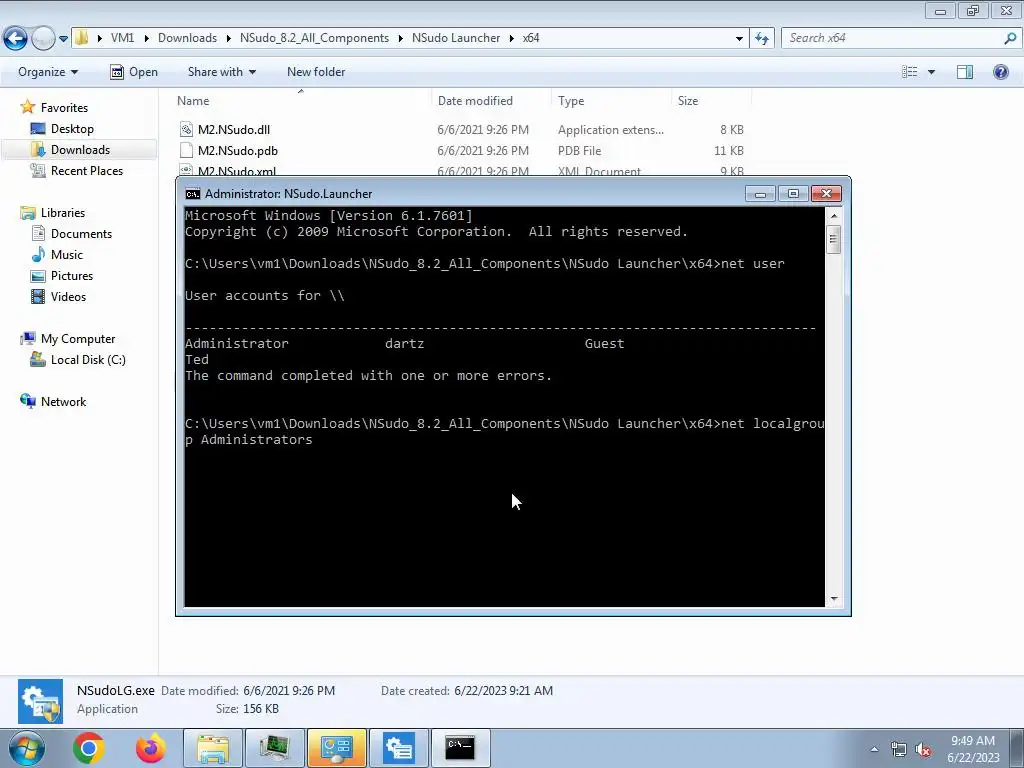
Task: Click NSudo_8.2_All_Components in the breadcrumb
Action: coord(314,38)
